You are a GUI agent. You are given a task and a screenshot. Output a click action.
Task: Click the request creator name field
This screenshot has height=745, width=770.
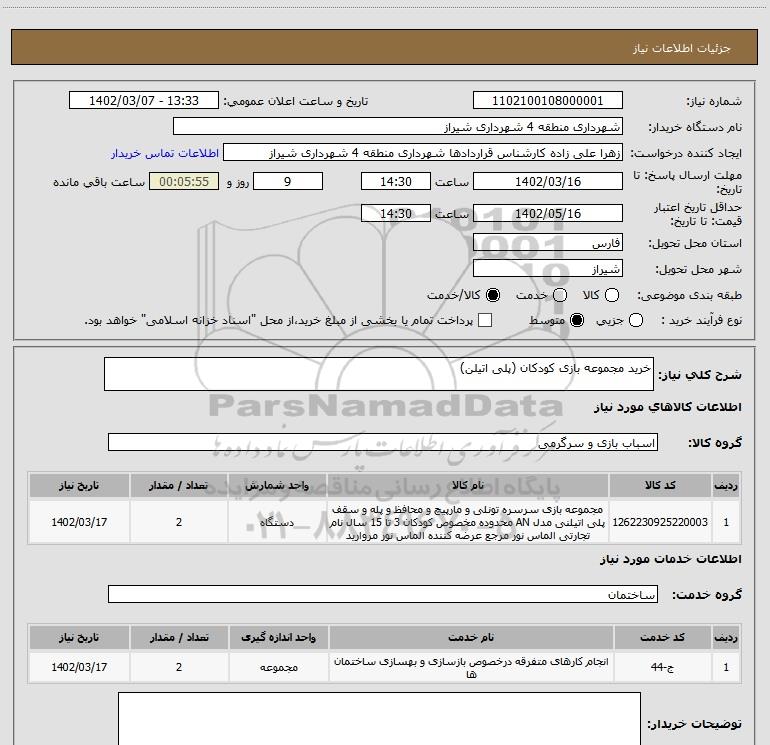click(423, 154)
